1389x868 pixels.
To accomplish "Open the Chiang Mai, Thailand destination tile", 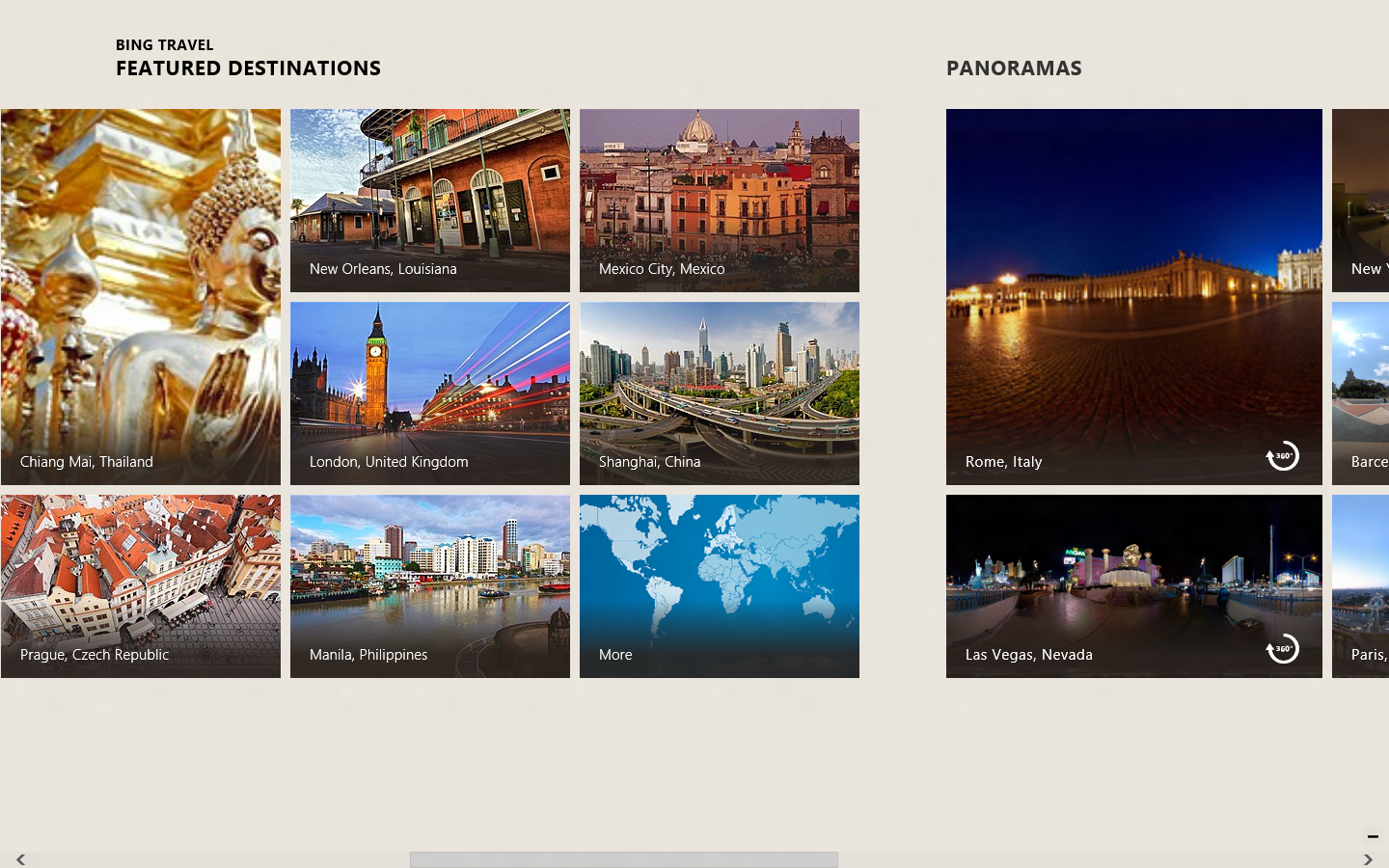I will tap(141, 296).
